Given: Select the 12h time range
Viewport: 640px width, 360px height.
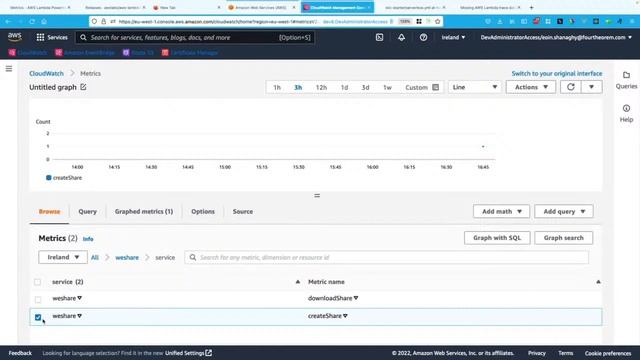Looking at the screenshot, I should click(321, 87).
